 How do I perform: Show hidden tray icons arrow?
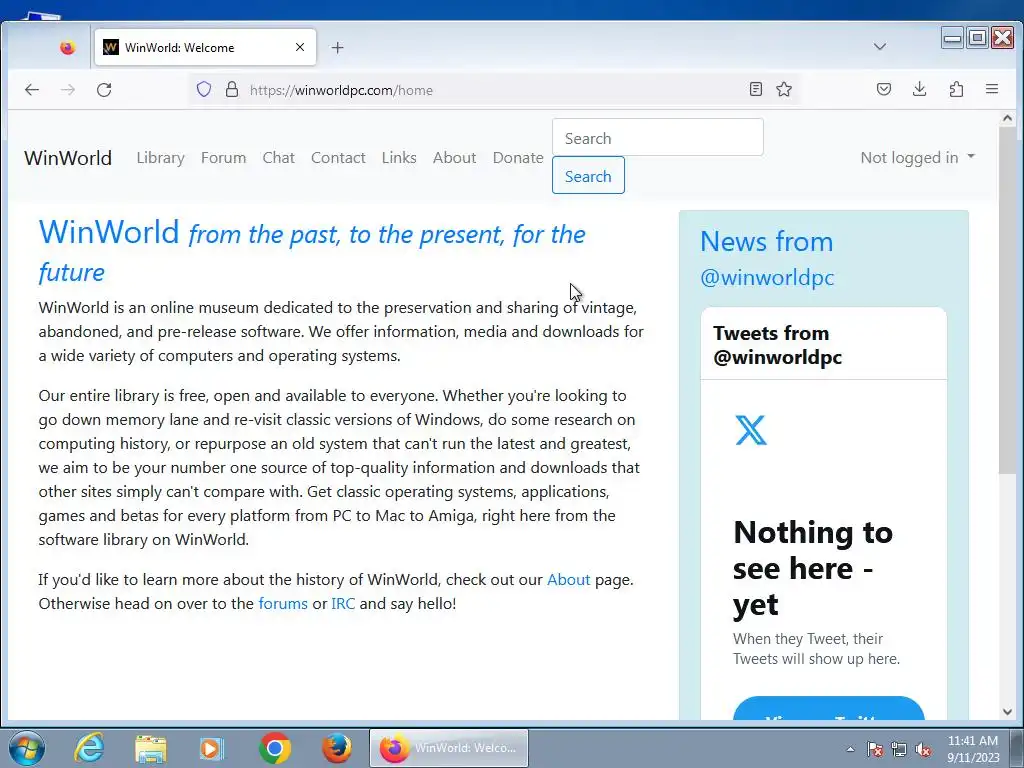pos(850,749)
